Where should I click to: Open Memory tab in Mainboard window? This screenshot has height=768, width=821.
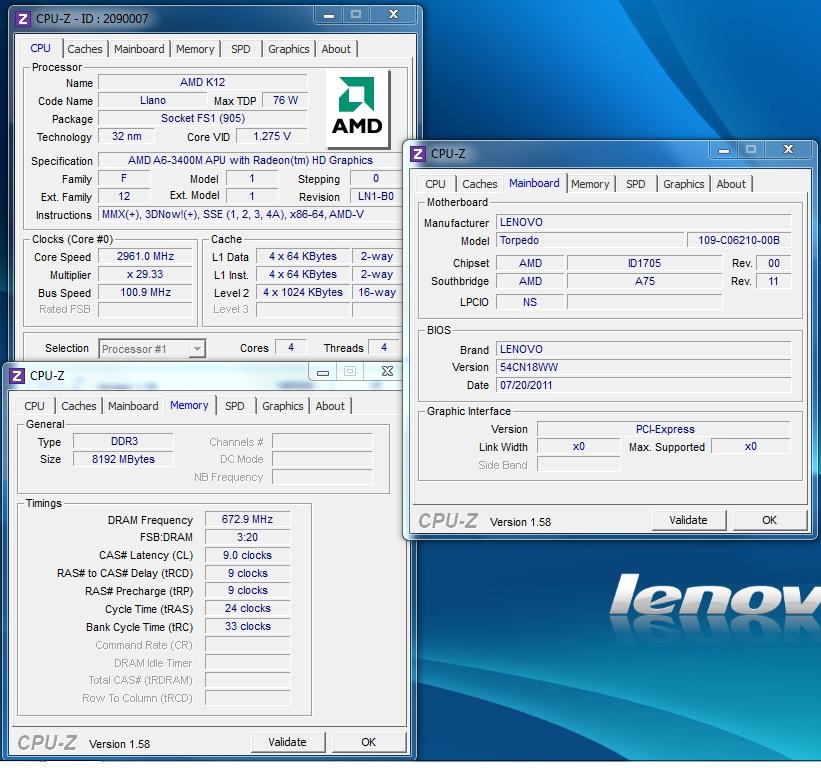[590, 184]
